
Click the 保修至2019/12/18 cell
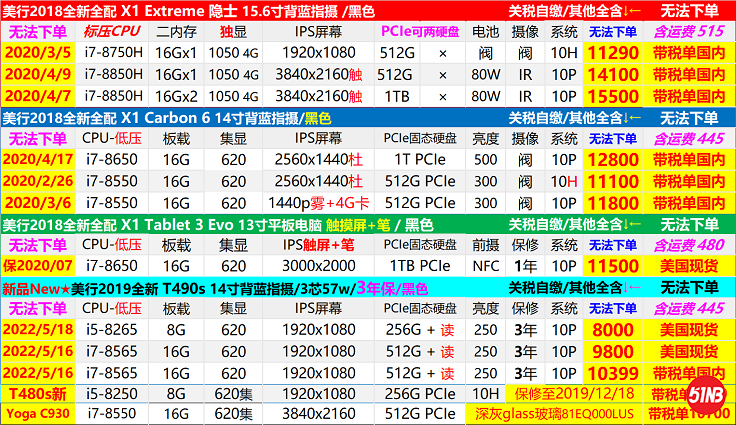click(574, 394)
